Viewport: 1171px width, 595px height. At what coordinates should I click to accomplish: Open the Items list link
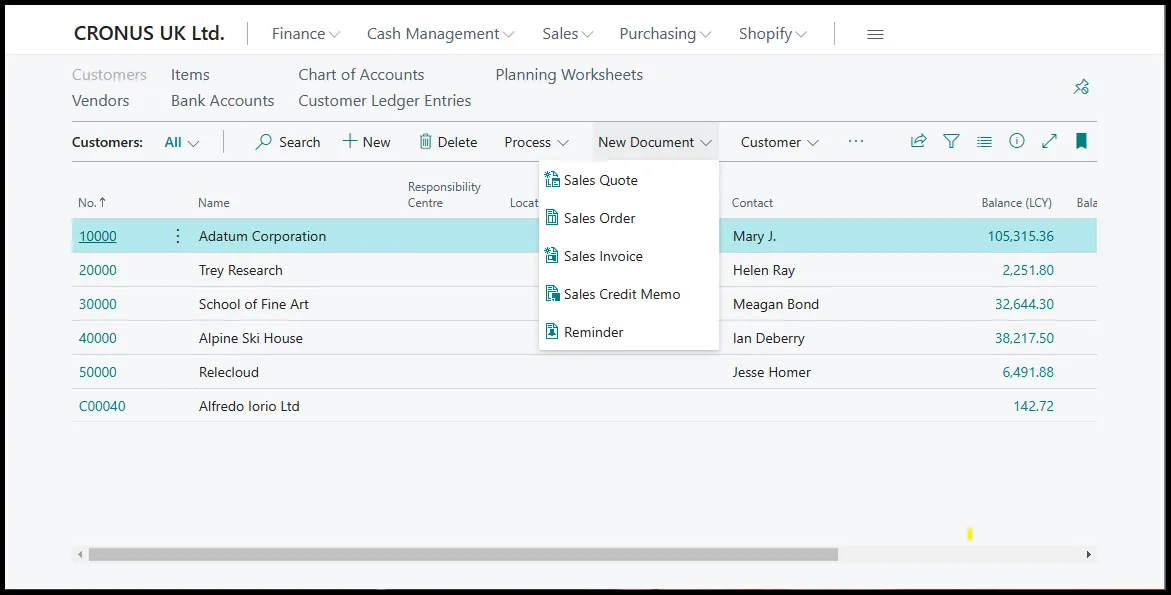[x=190, y=75]
